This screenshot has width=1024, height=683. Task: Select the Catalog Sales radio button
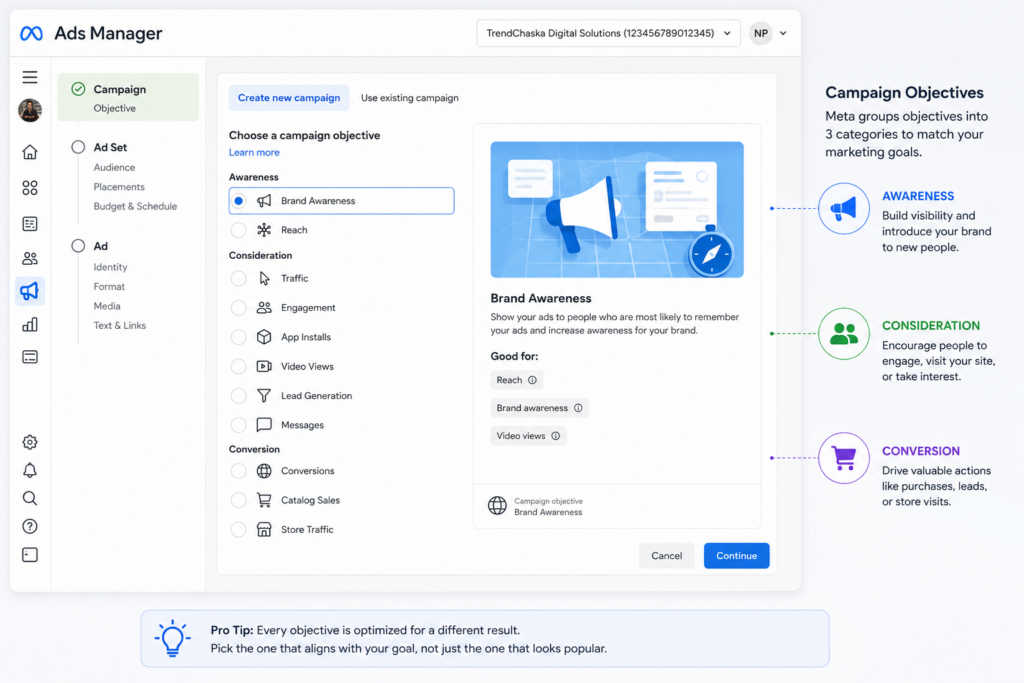pos(239,500)
